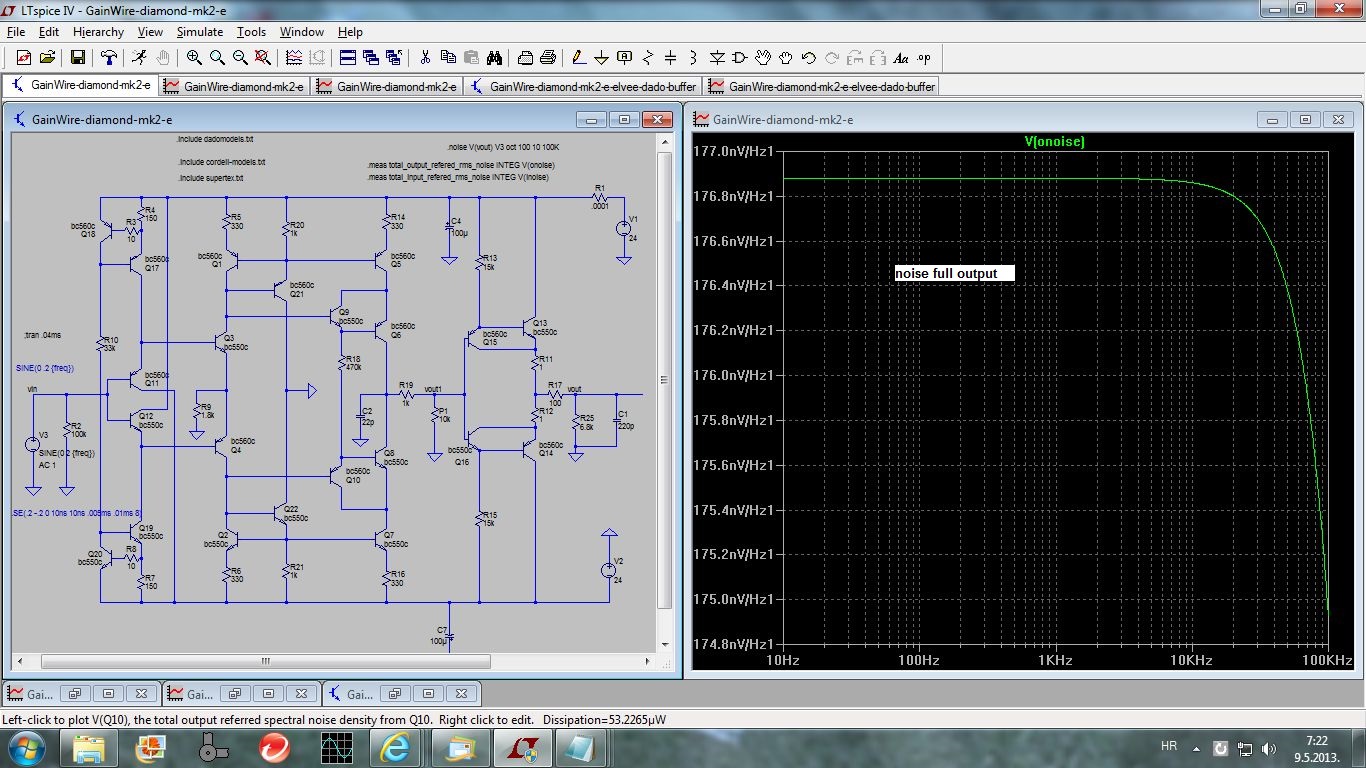This screenshot has width=1366, height=768.
Task: Click the Zoom In magnifier icon
Action: 194,57
